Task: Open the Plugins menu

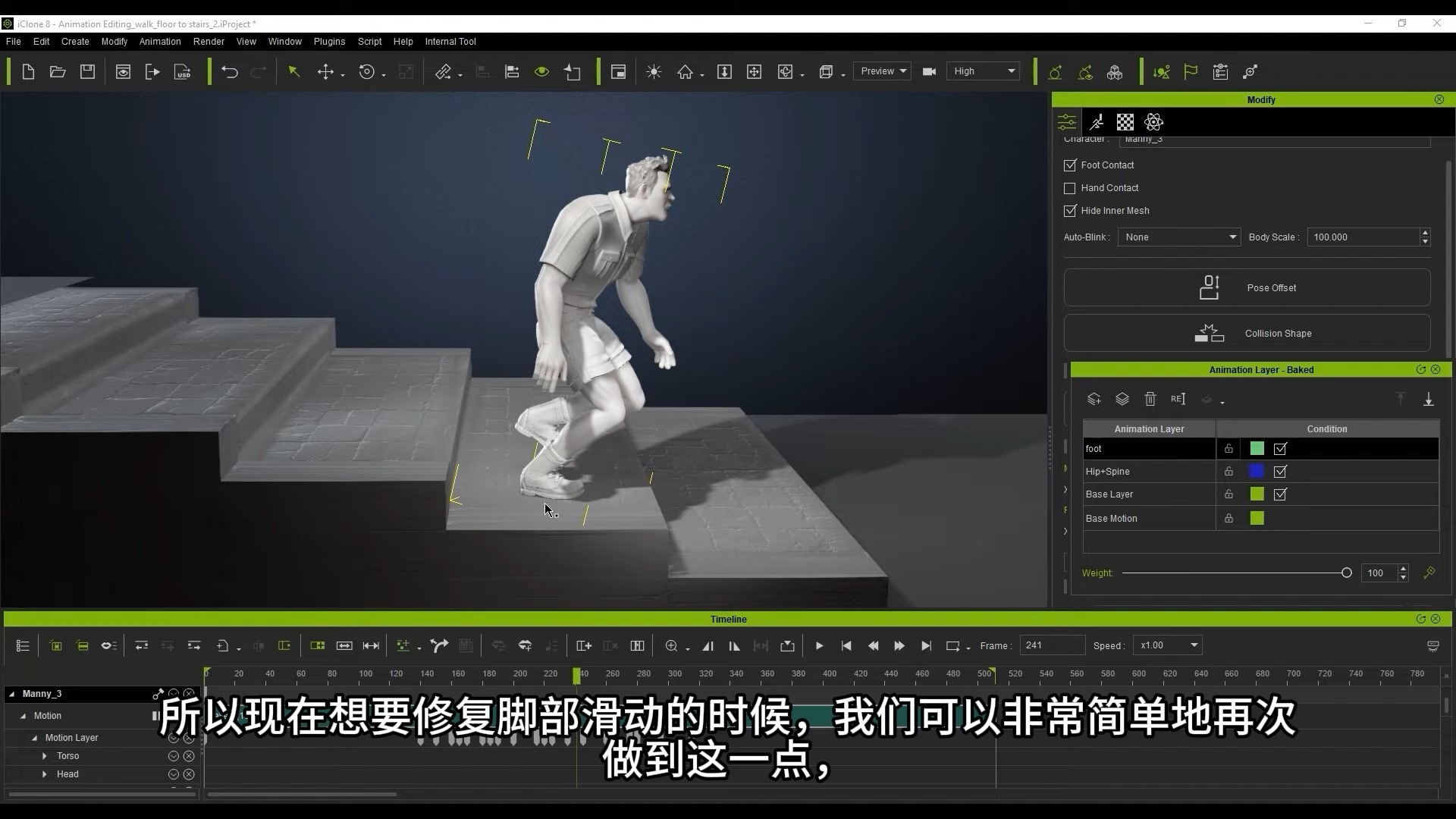Action: 329,42
